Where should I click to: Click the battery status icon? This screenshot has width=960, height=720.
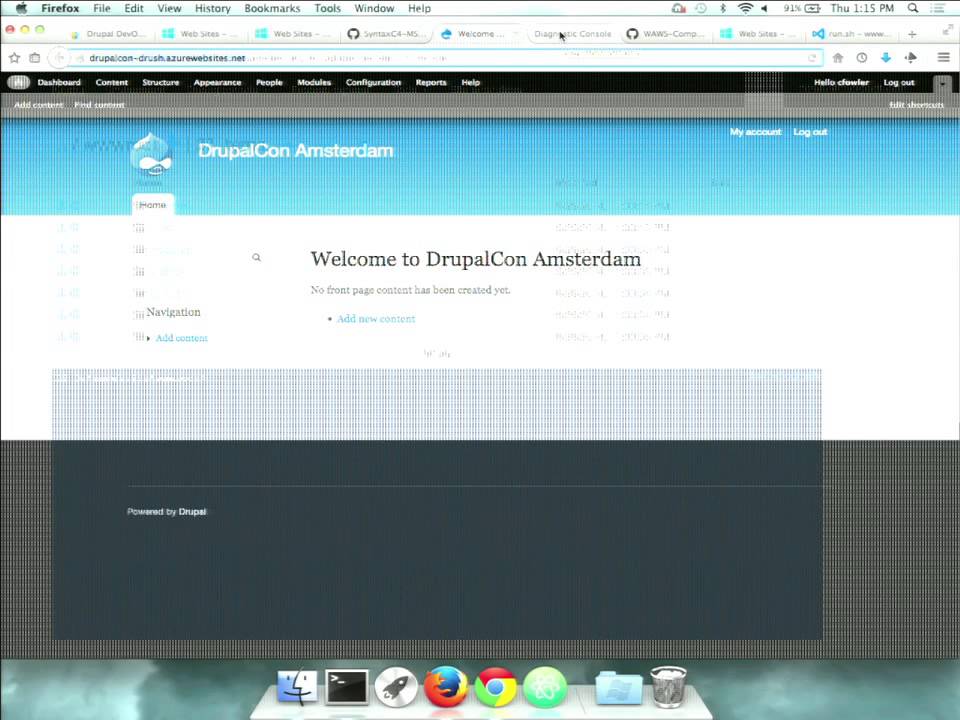tap(812, 8)
